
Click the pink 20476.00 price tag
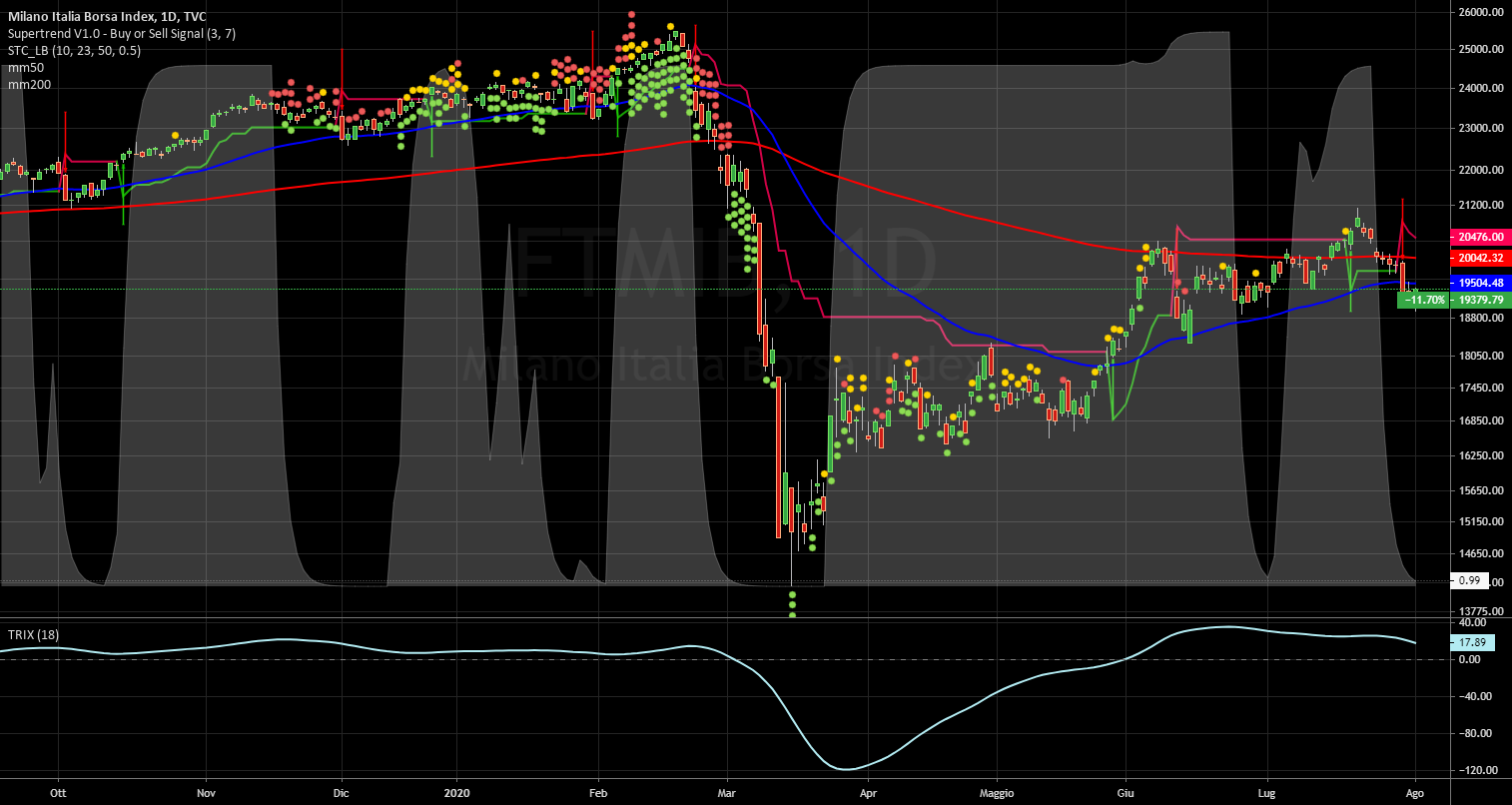[x=1480, y=237]
